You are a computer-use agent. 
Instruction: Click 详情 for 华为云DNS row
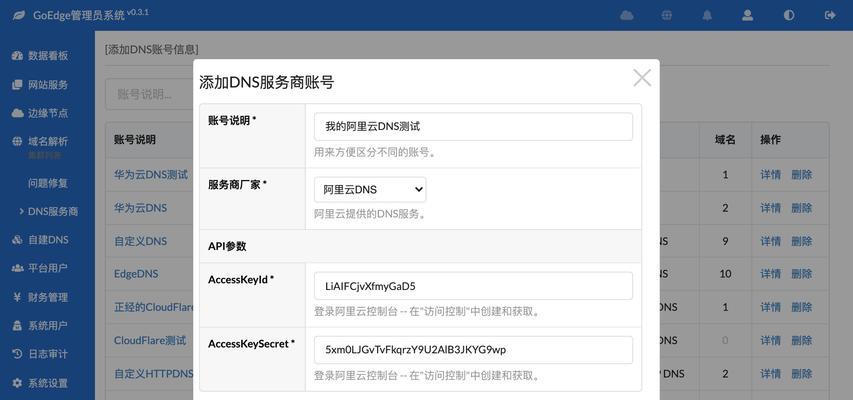click(770, 208)
